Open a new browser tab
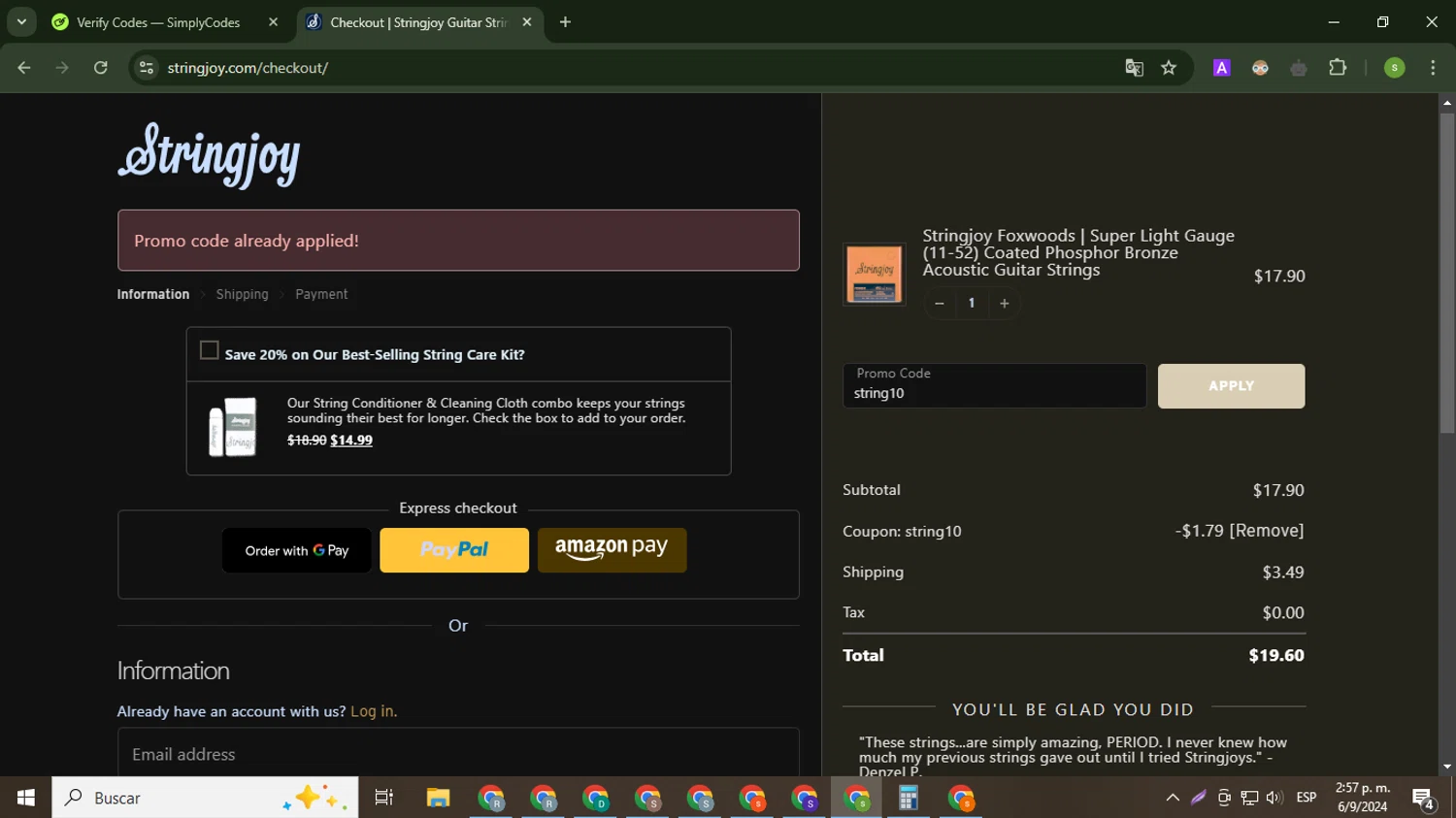 pyautogui.click(x=566, y=22)
